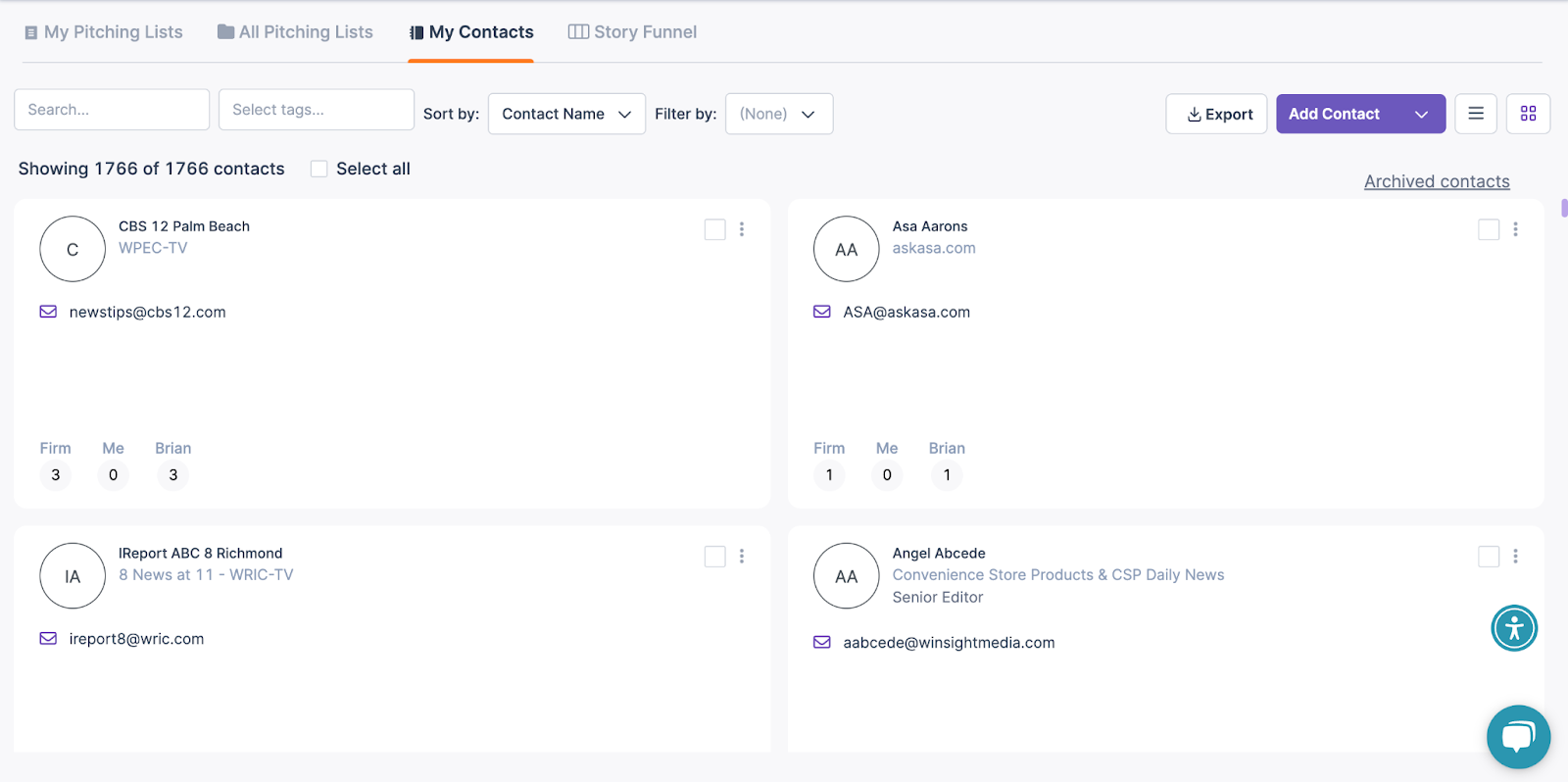Viewport: 1568px width, 782px height.
Task: Click the WPEC-TV outlet label
Action: (x=153, y=248)
